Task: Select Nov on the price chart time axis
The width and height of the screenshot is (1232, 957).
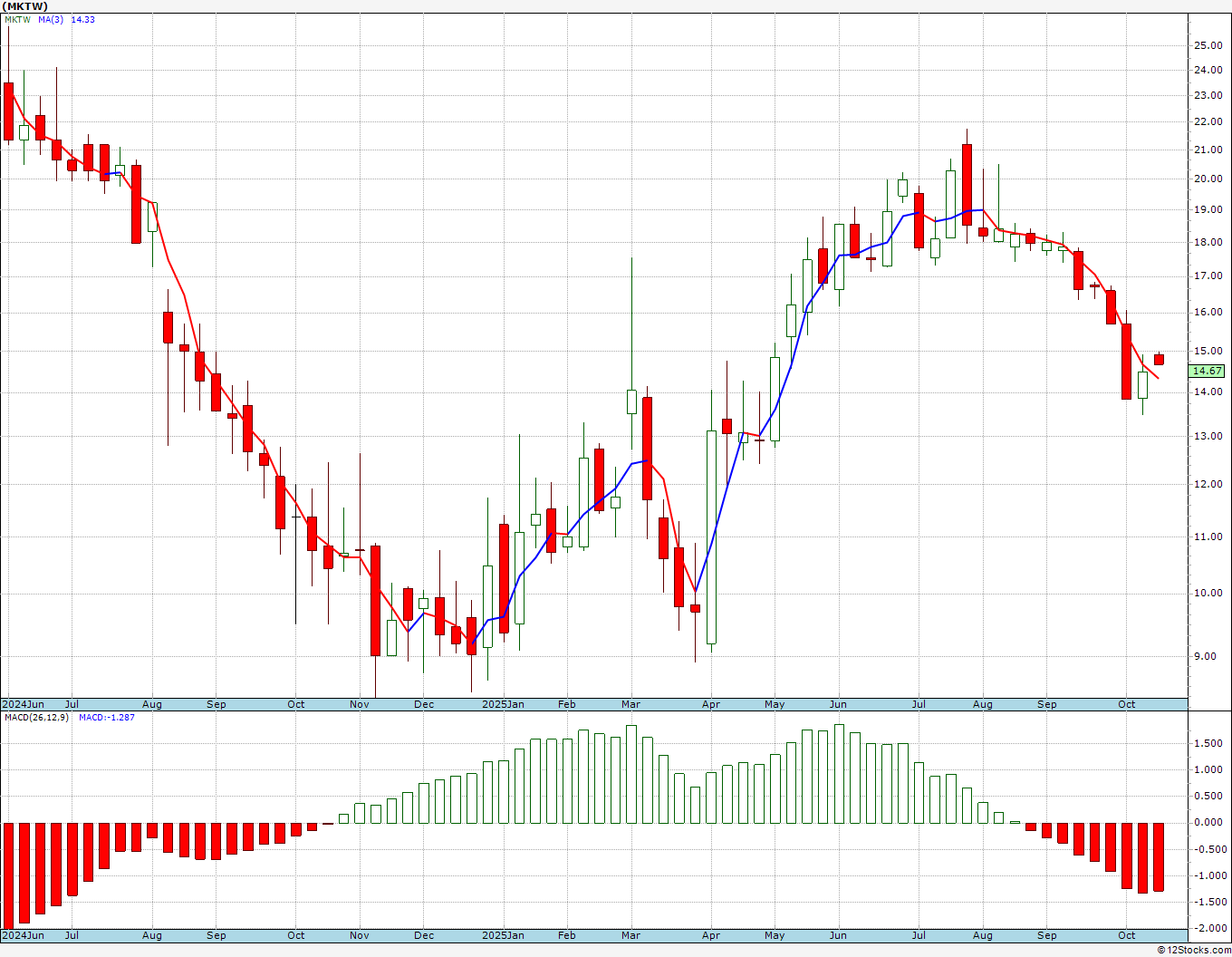Action: (360, 704)
